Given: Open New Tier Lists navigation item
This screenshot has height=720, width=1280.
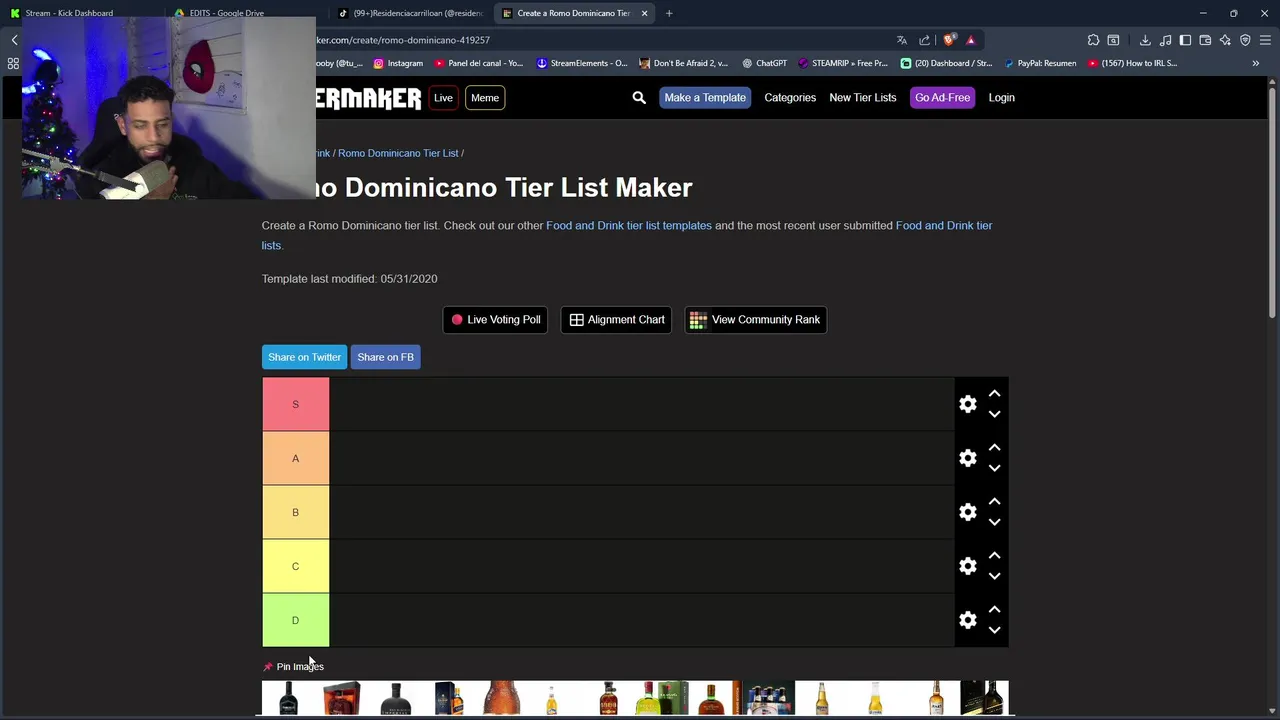Looking at the screenshot, I should coord(862,97).
